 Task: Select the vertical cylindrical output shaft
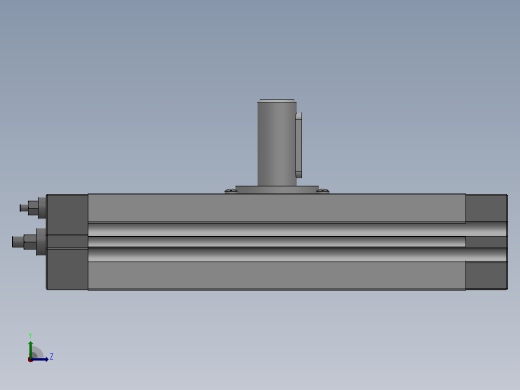pyautogui.click(x=277, y=143)
